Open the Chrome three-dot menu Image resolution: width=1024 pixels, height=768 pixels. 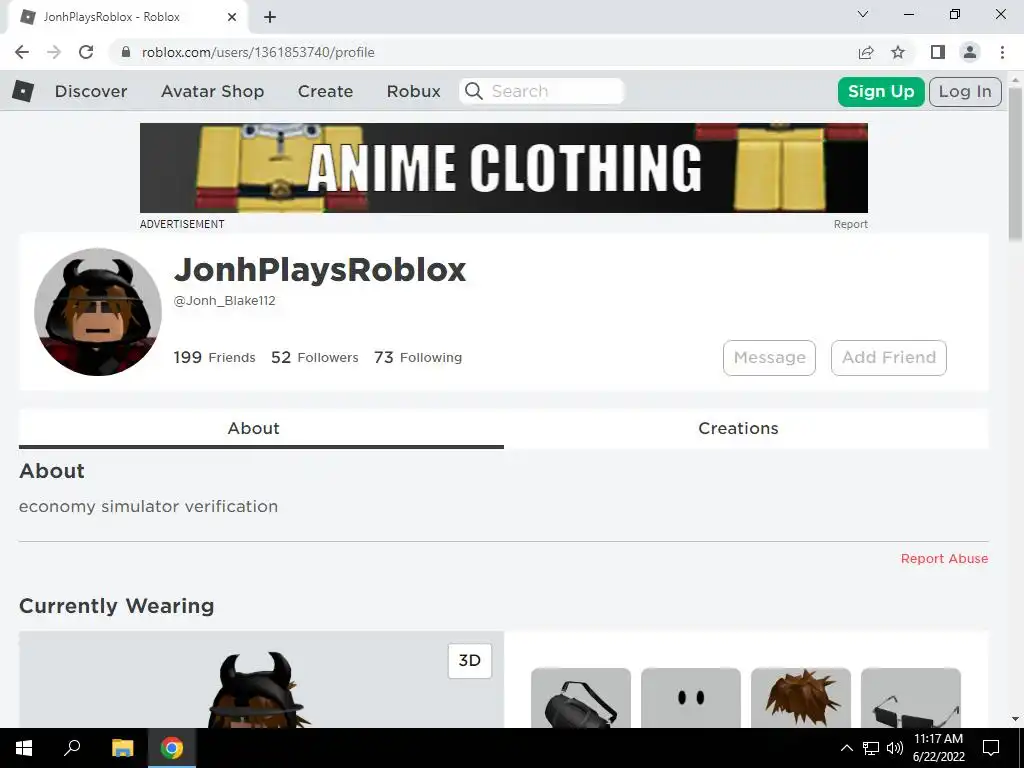click(x=1002, y=52)
